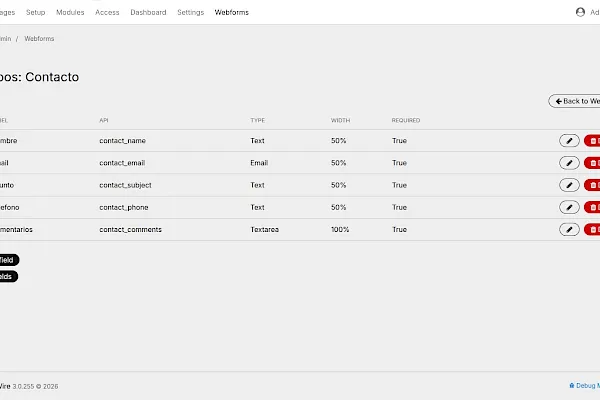Select the Text type of contact_phone row
This screenshot has width=600, height=400.
[257, 207]
